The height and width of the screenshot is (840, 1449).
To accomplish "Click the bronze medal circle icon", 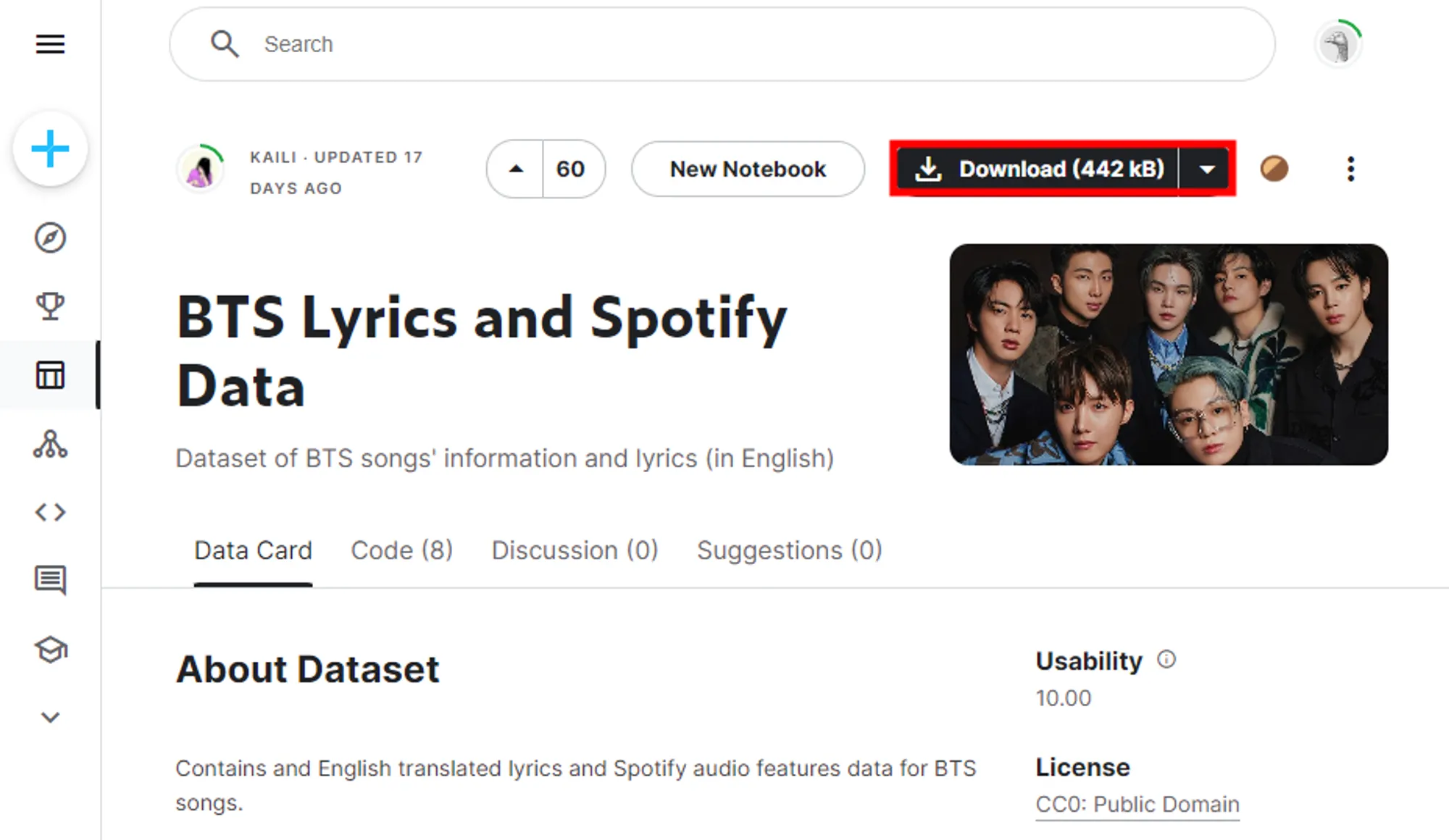I will [1274, 169].
